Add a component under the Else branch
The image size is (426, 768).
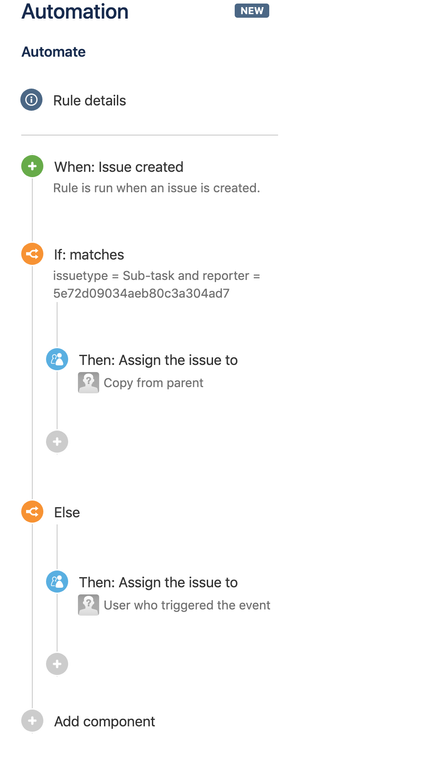pyautogui.click(x=57, y=664)
